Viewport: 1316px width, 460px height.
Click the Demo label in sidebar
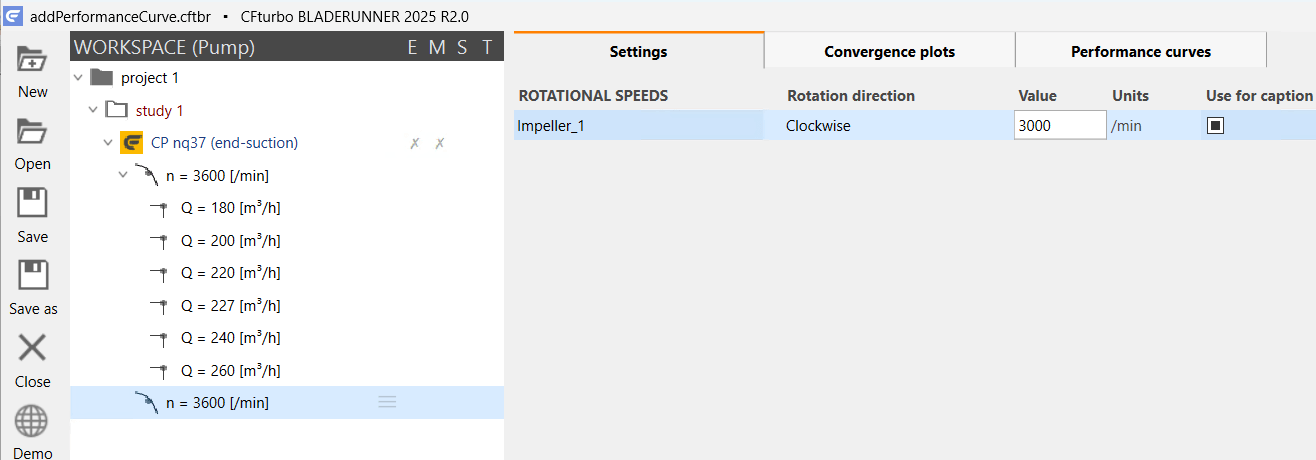point(33,453)
